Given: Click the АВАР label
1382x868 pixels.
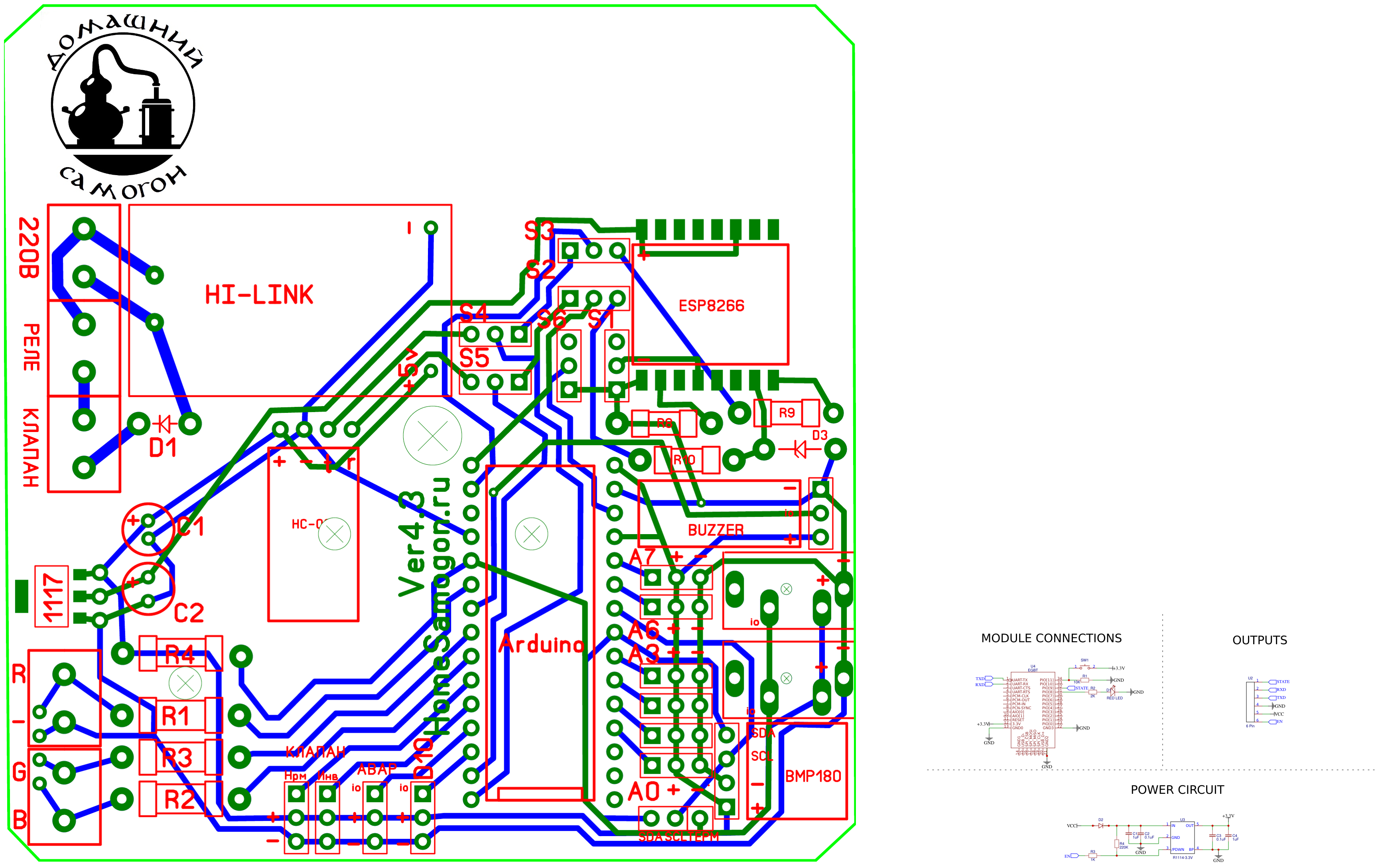Looking at the screenshot, I should pyautogui.click(x=377, y=769).
